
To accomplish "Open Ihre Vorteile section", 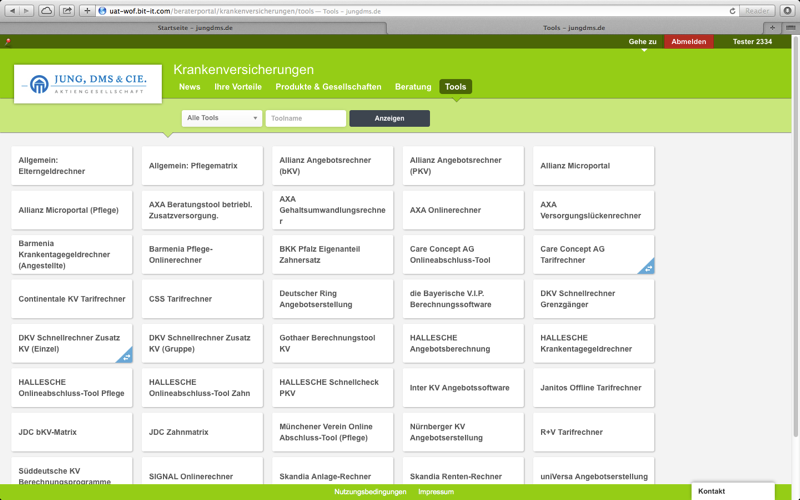I will point(238,87).
